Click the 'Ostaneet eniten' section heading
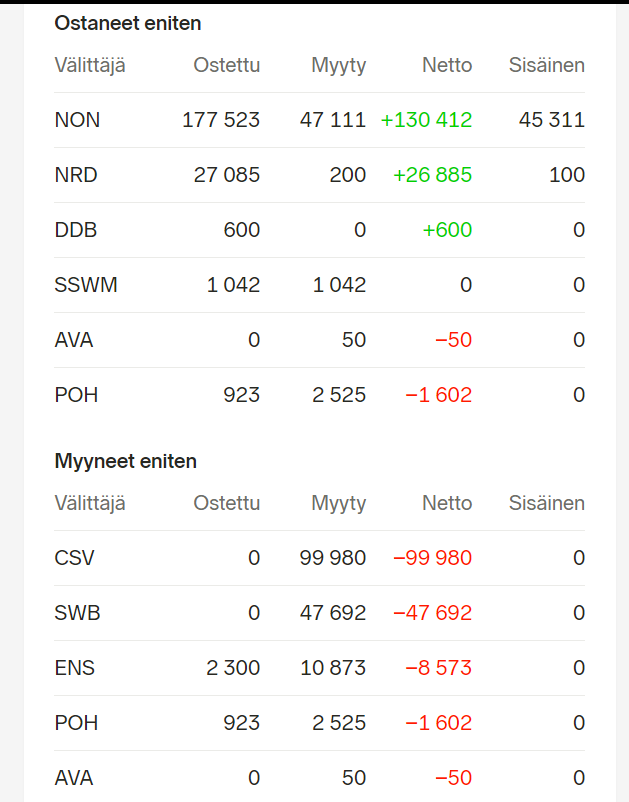This screenshot has height=802, width=629. coord(127,23)
